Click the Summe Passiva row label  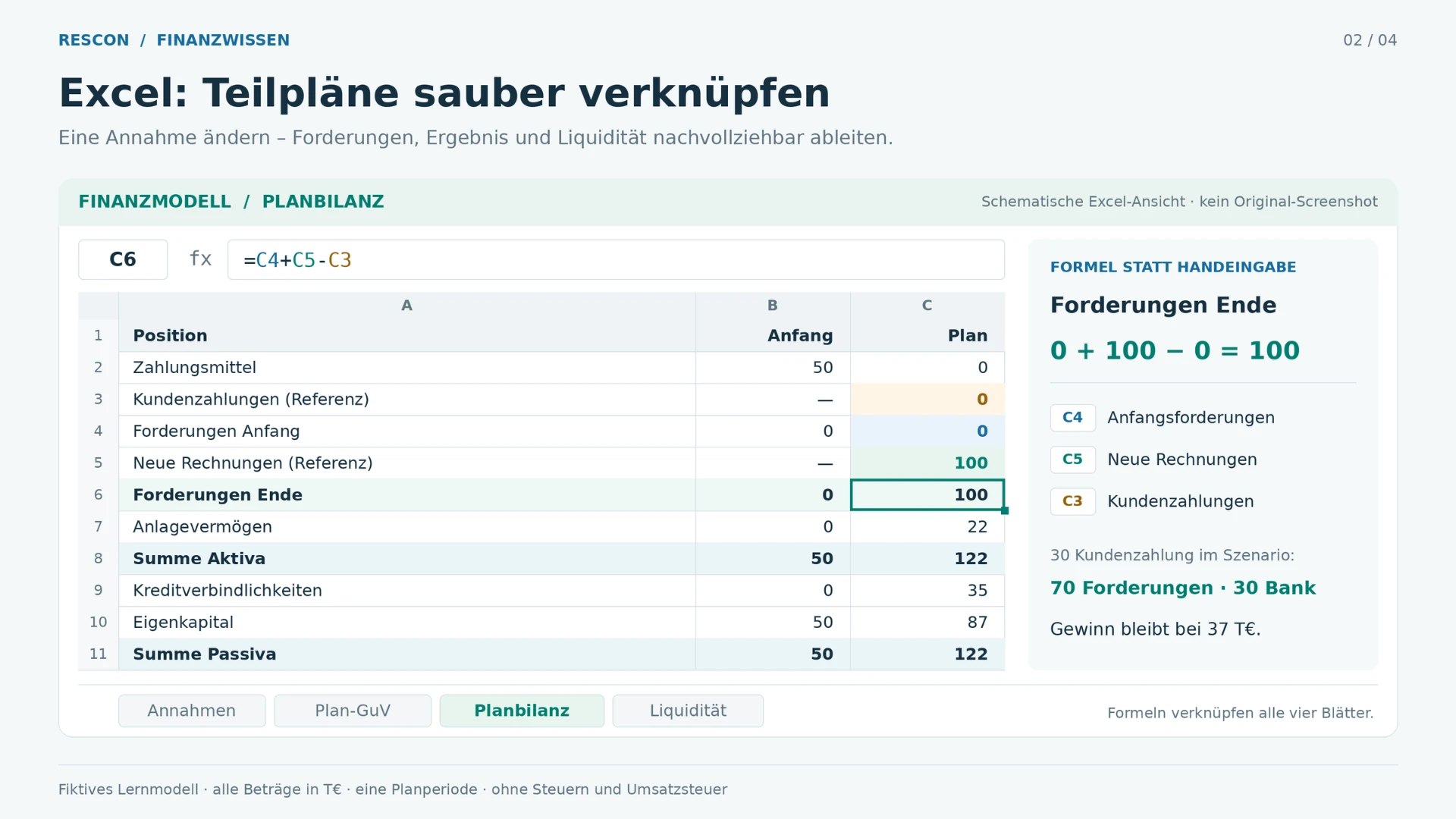pyautogui.click(x=205, y=654)
